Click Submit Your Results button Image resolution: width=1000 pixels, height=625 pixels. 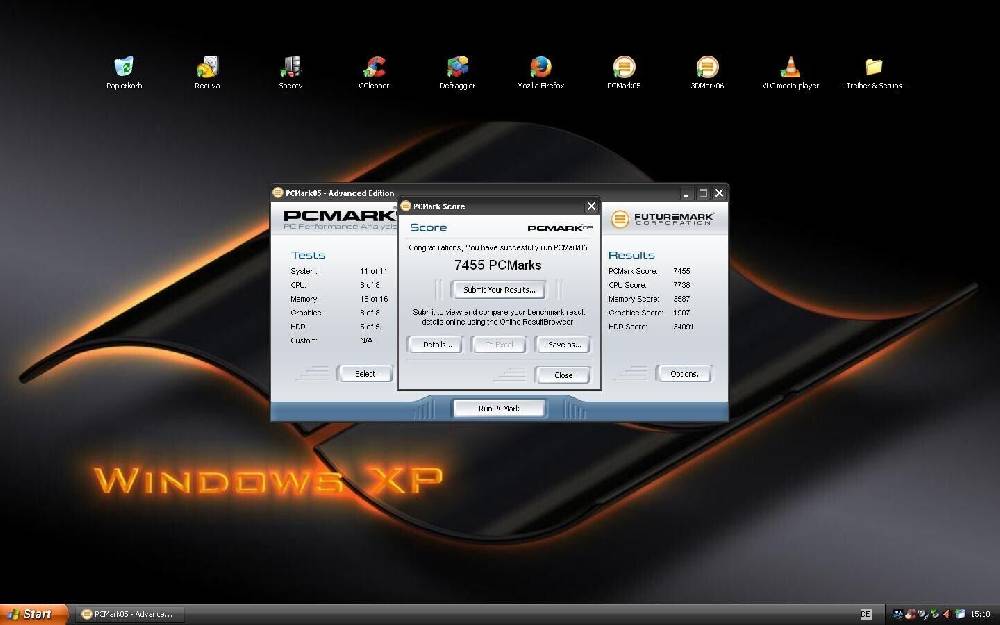point(499,290)
